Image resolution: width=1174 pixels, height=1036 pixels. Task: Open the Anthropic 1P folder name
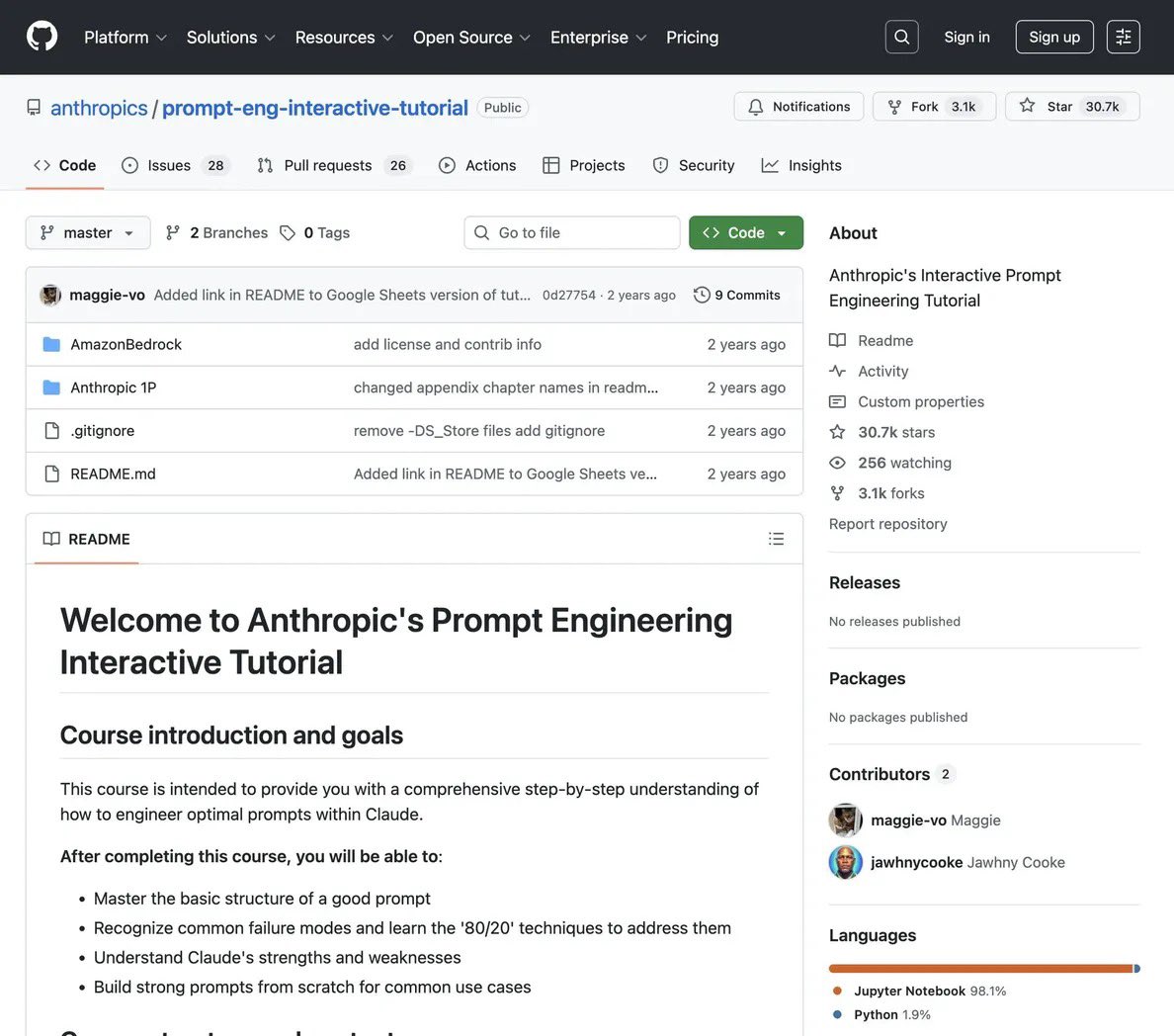coord(113,388)
